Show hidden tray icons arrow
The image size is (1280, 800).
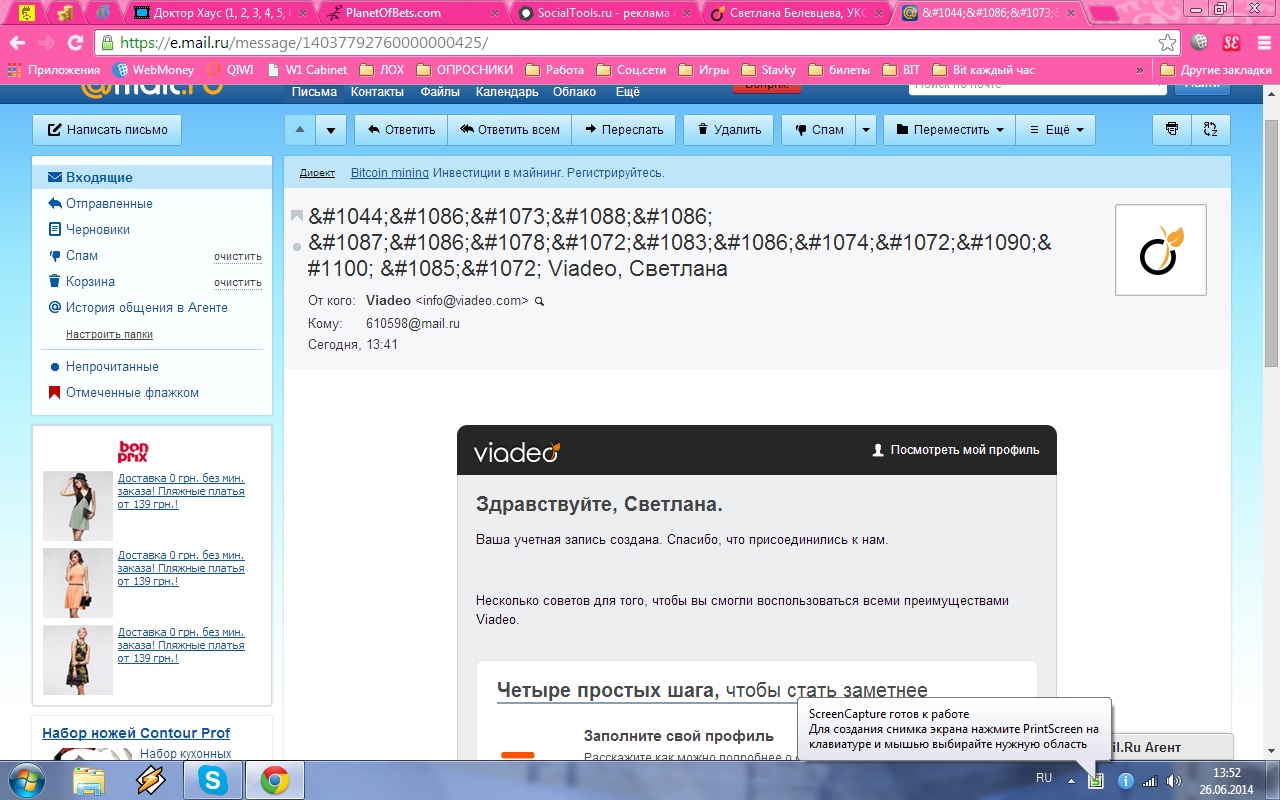(1072, 780)
